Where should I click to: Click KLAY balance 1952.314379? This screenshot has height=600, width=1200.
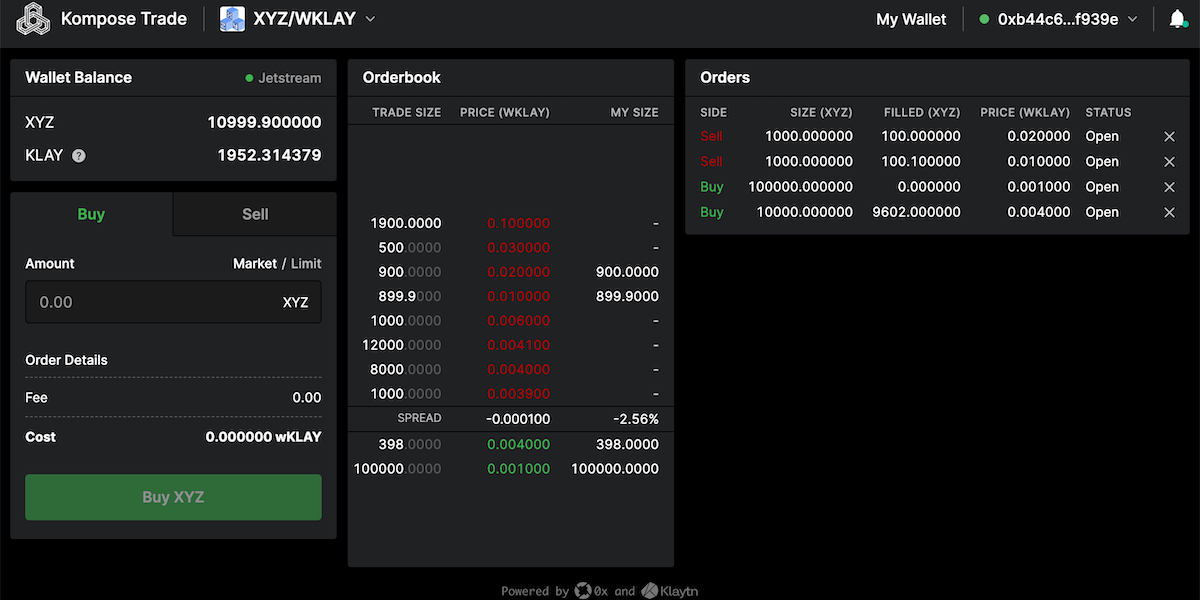point(269,156)
